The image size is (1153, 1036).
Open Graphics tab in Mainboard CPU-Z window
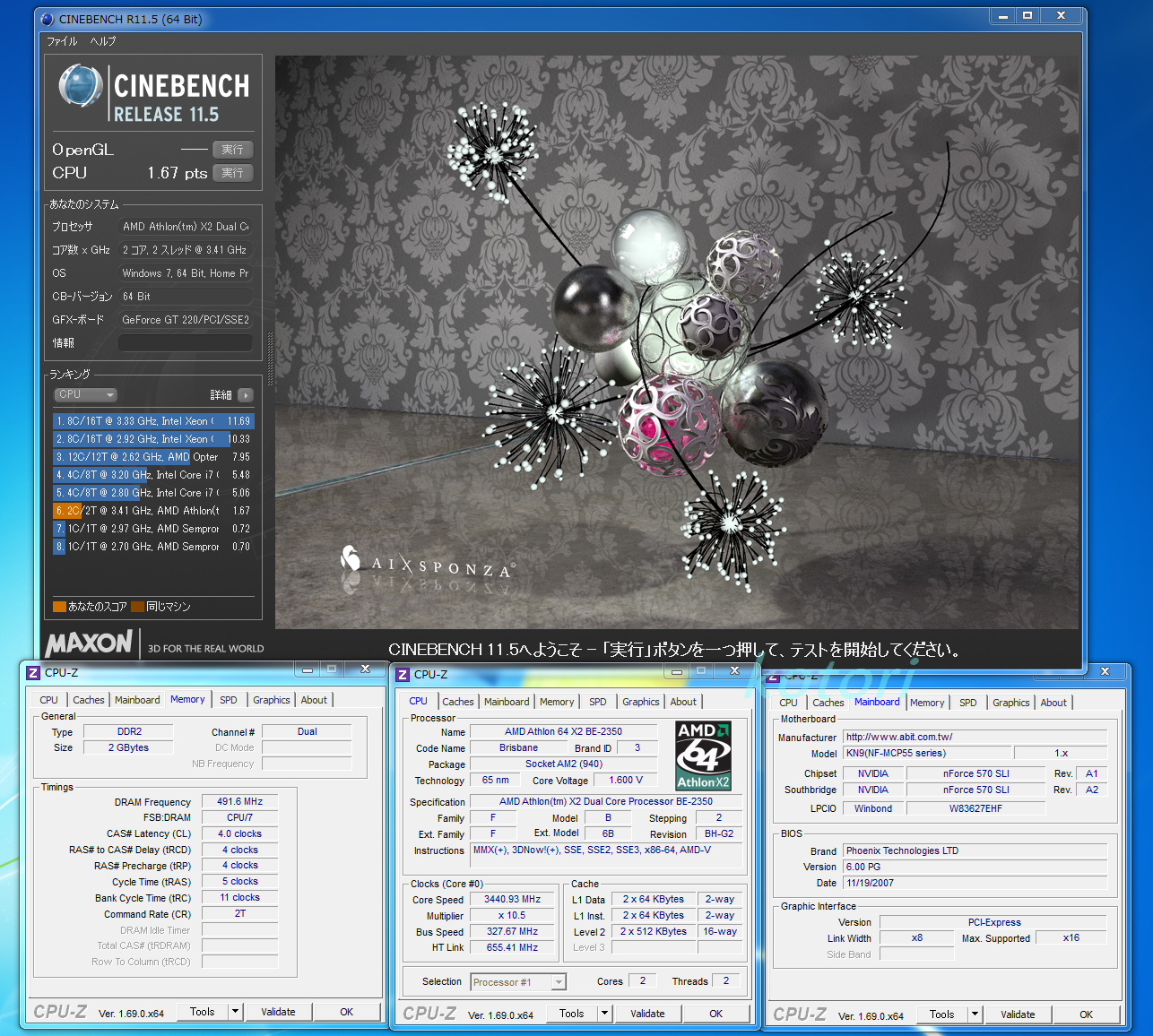pyautogui.click(x=1011, y=703)
